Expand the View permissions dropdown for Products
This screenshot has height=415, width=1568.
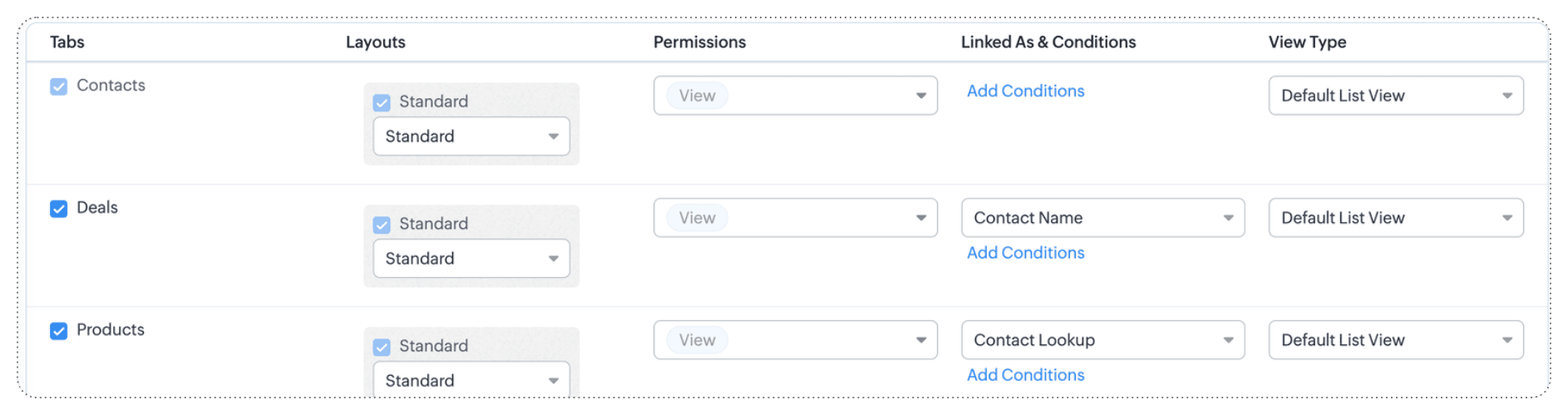point(796,340)
